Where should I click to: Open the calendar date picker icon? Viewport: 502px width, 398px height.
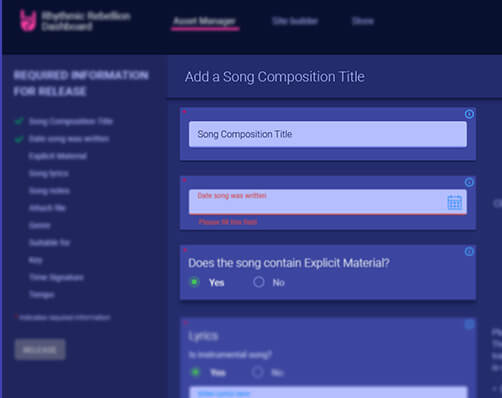click(x=454, y=202)
